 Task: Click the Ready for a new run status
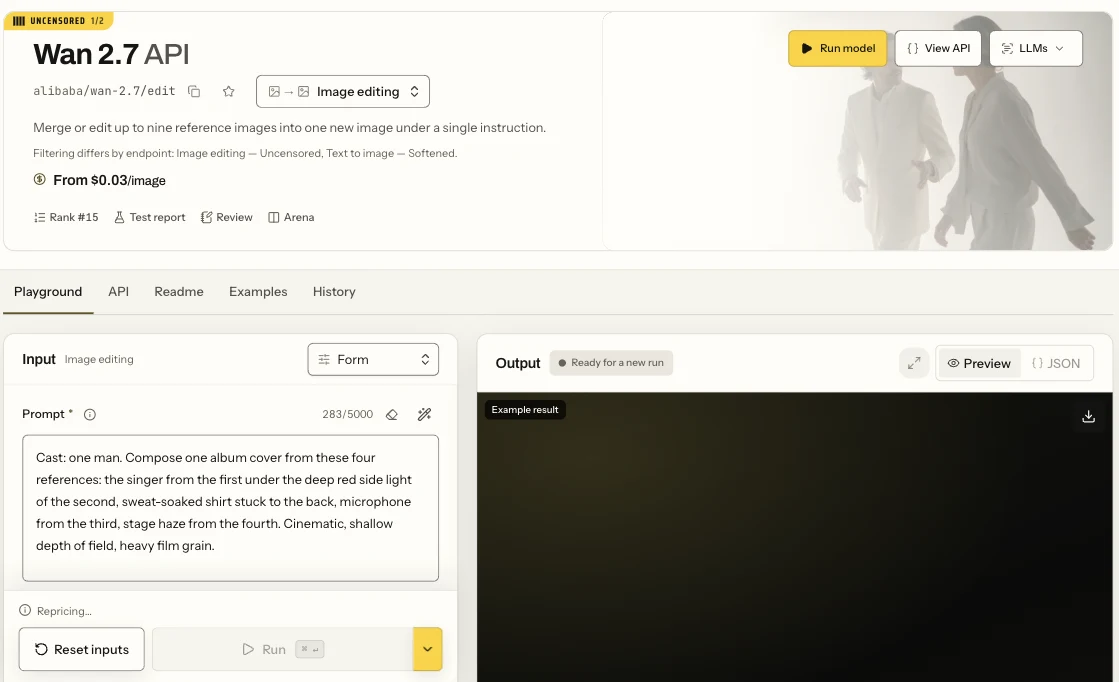(611, 362)
